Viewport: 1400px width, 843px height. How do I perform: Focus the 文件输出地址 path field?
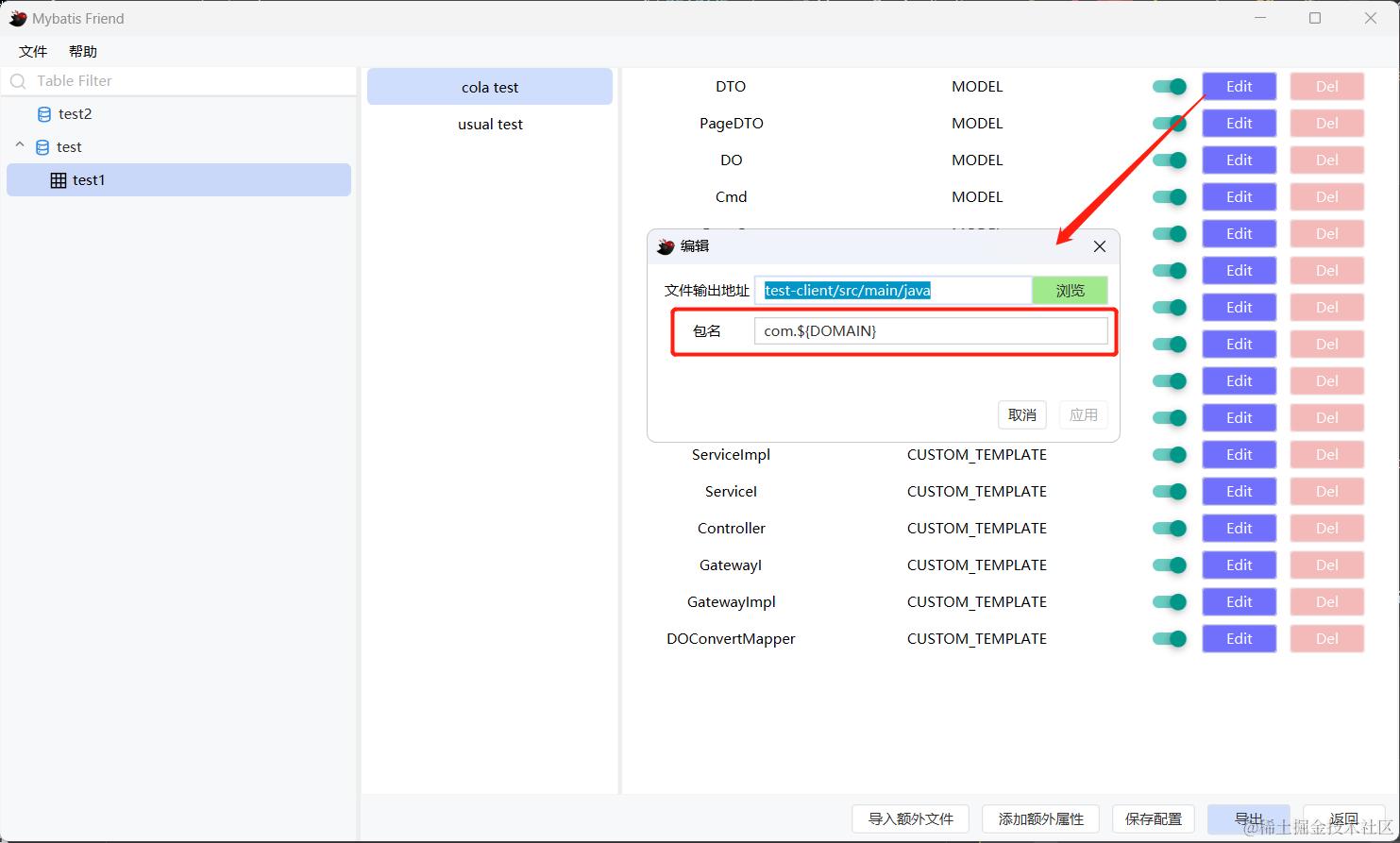tap(893, 291)
